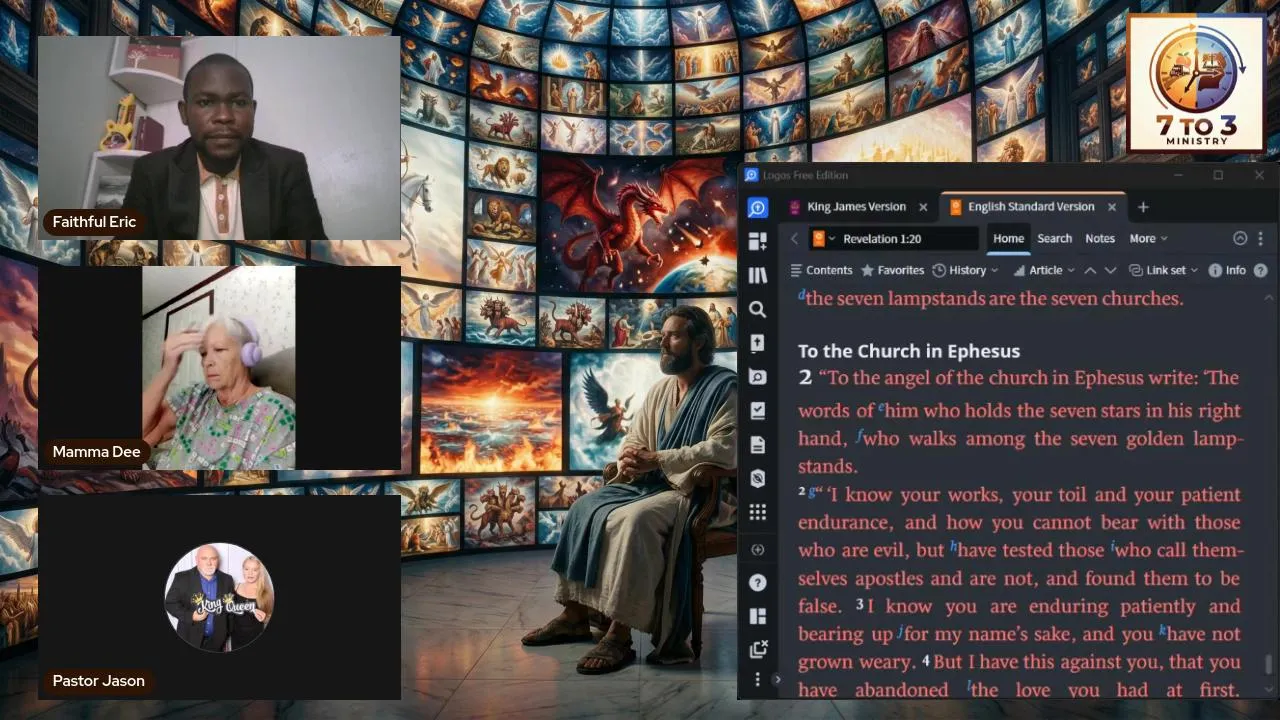Viewport: 1280px width, 720px height.
Task: Open the shield-shaped sidebar icon
Action: (758, 478)
